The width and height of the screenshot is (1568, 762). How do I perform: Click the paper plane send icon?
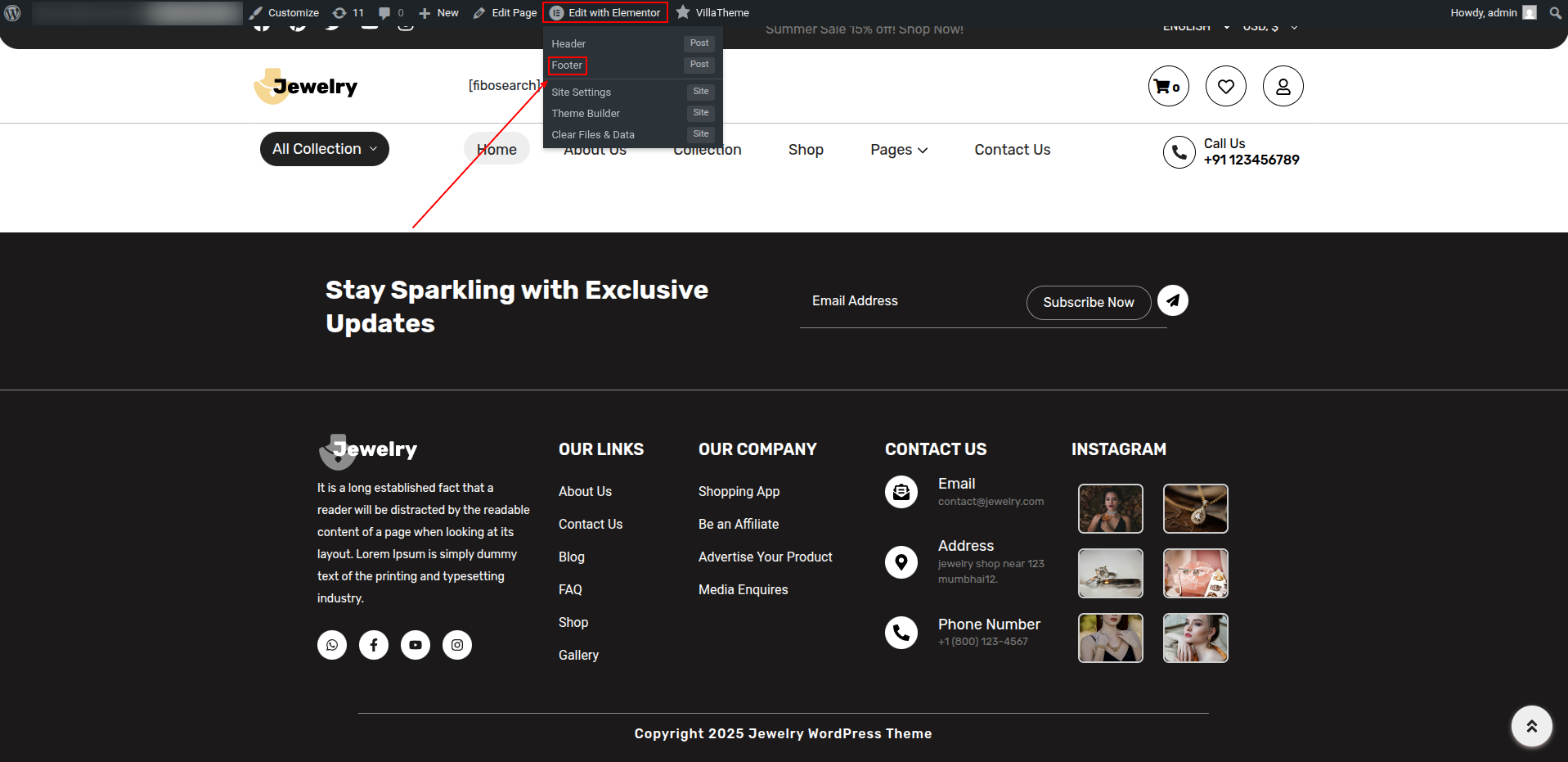pos(1173,300)
